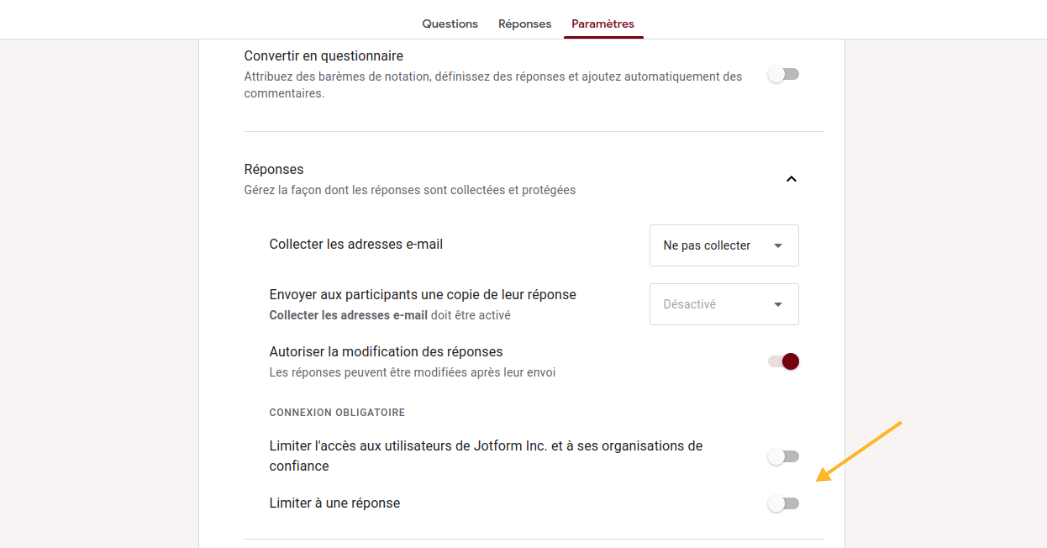Open the Désactivé dropdown
Viewport: 1047px width, 548px height.
[723, 304]
